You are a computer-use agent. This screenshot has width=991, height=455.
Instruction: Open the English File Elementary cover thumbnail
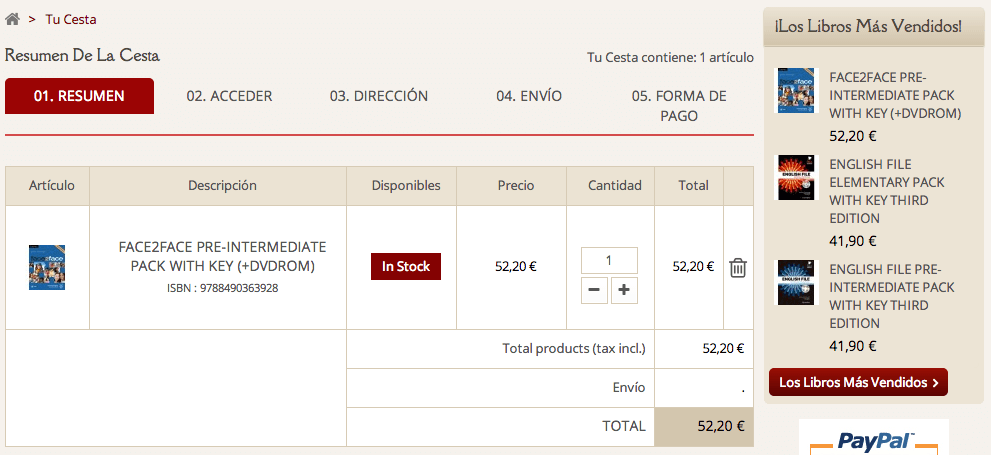pos(796,178)
